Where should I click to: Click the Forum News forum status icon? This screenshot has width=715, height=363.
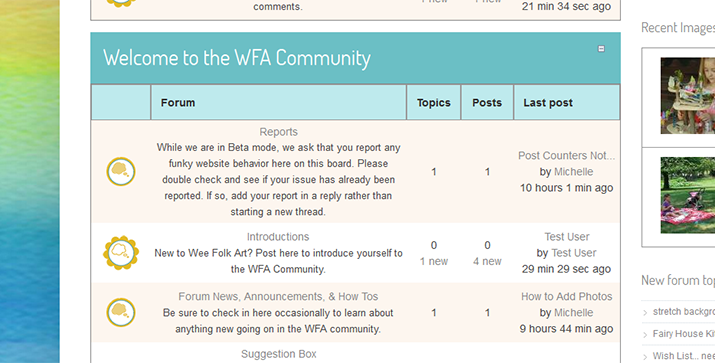click(121, 312)
